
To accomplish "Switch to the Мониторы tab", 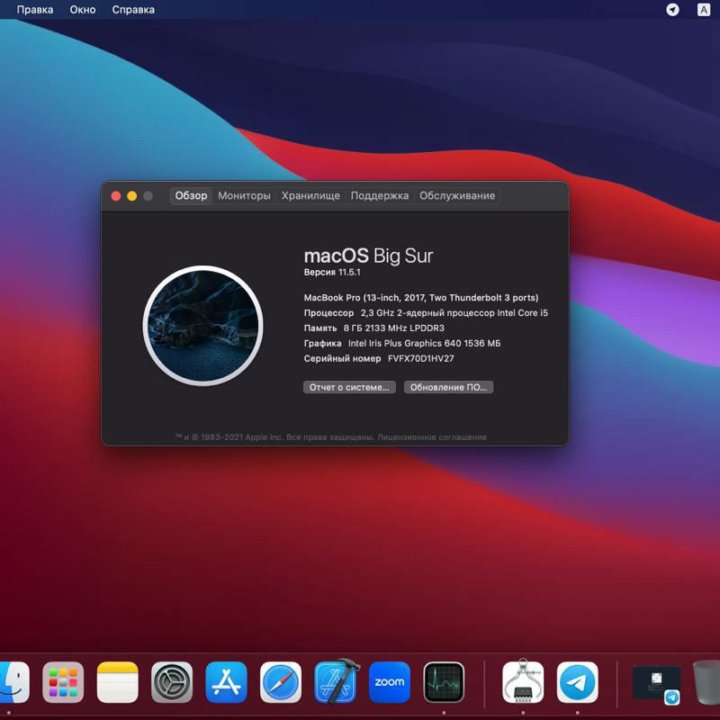I will [x=244, y=196].
